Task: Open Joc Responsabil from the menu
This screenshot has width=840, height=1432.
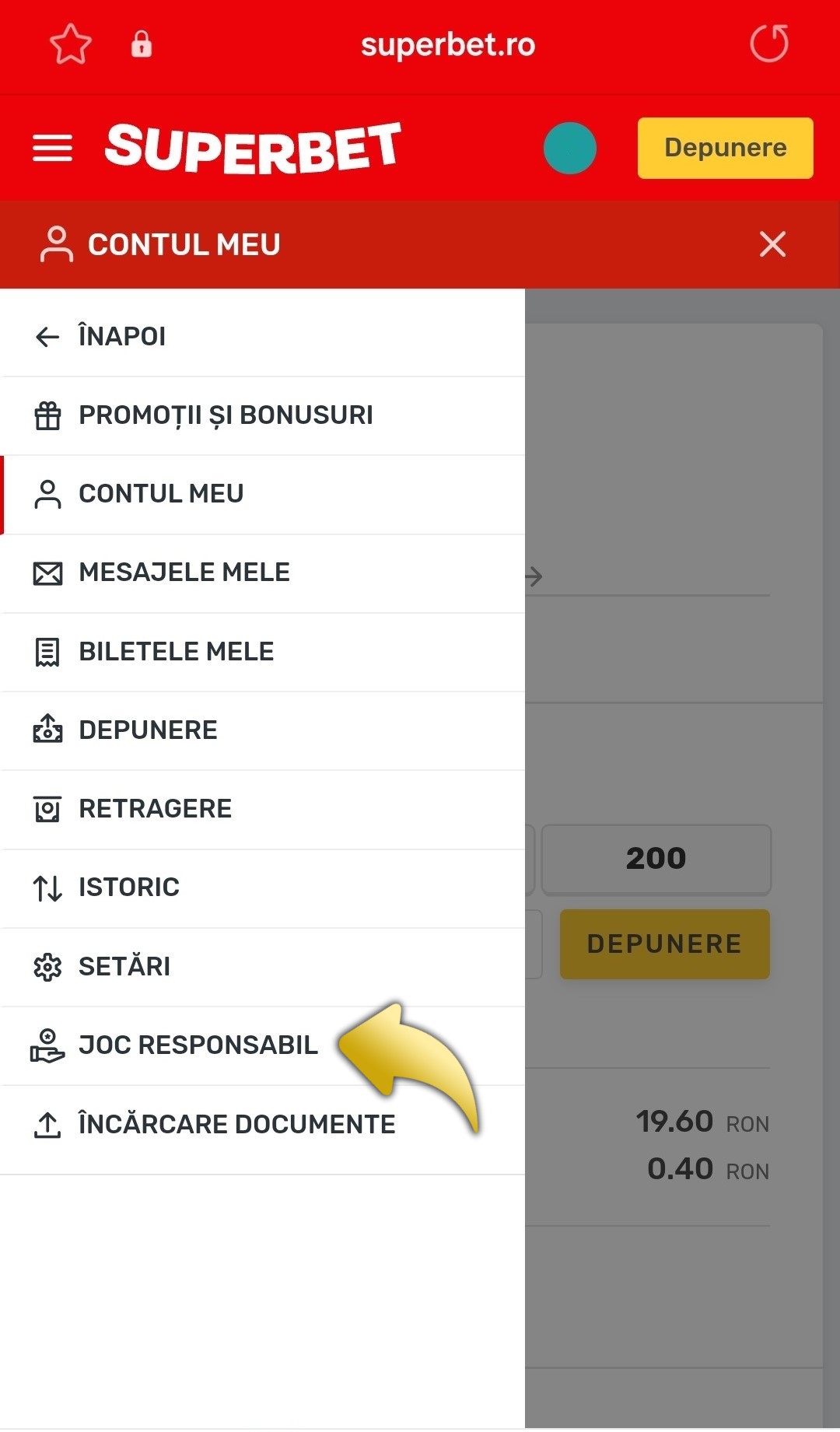Action: [198, 1045]
